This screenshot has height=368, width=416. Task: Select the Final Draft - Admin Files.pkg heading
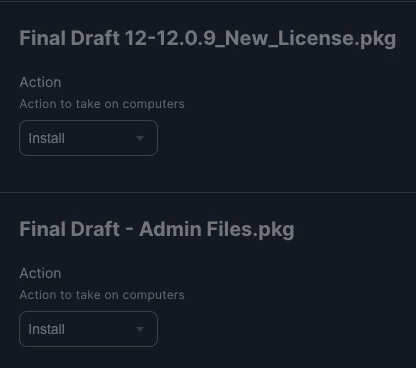click(x=157, y=230)
